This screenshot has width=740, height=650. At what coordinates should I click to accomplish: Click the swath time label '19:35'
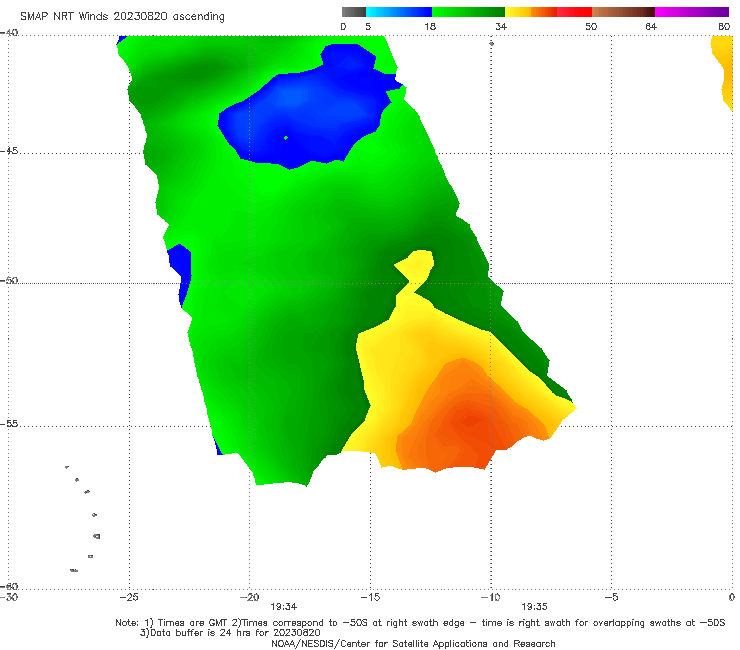coord(534,607)
